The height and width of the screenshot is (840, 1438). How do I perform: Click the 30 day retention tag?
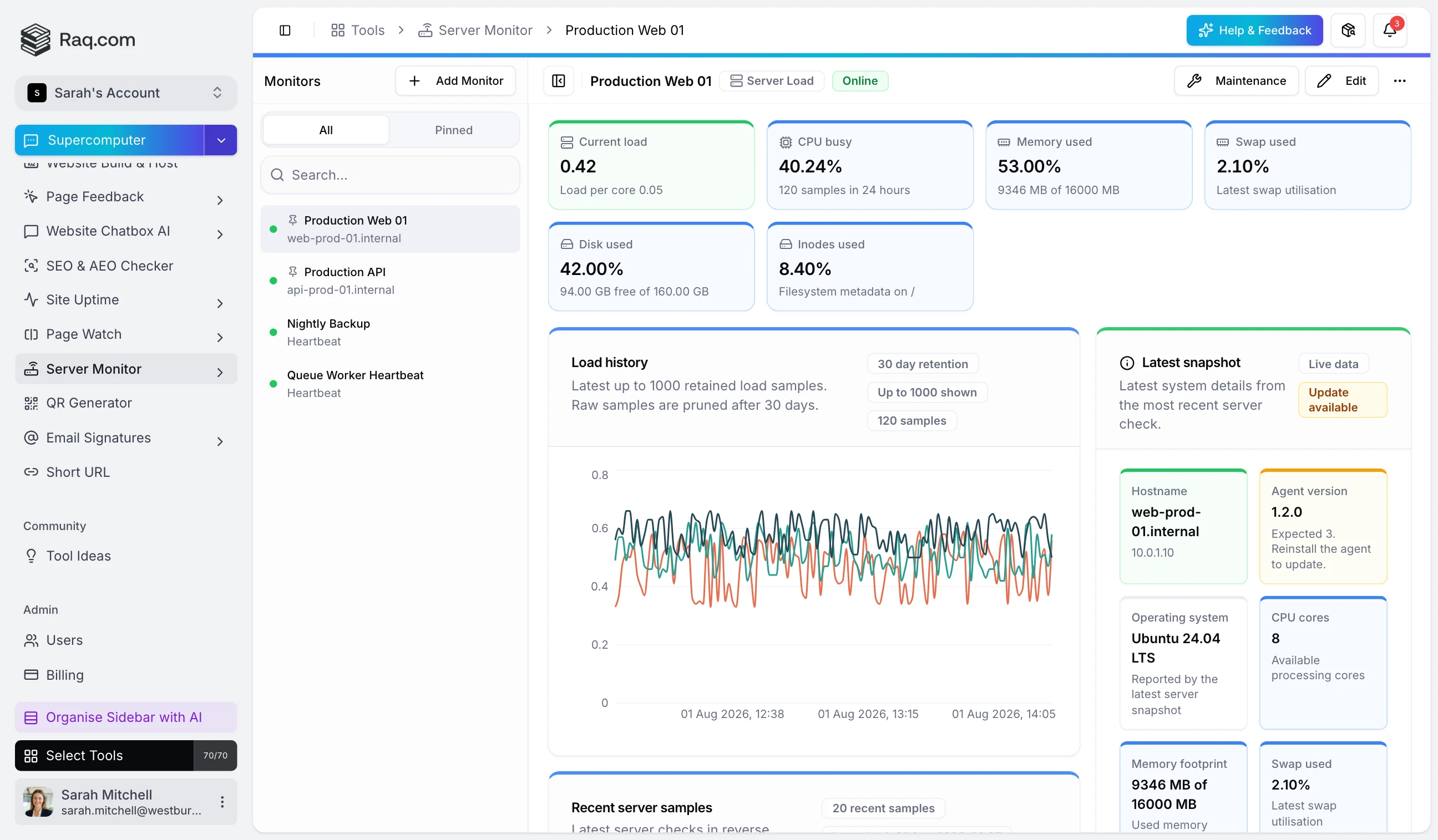(923, 364)
